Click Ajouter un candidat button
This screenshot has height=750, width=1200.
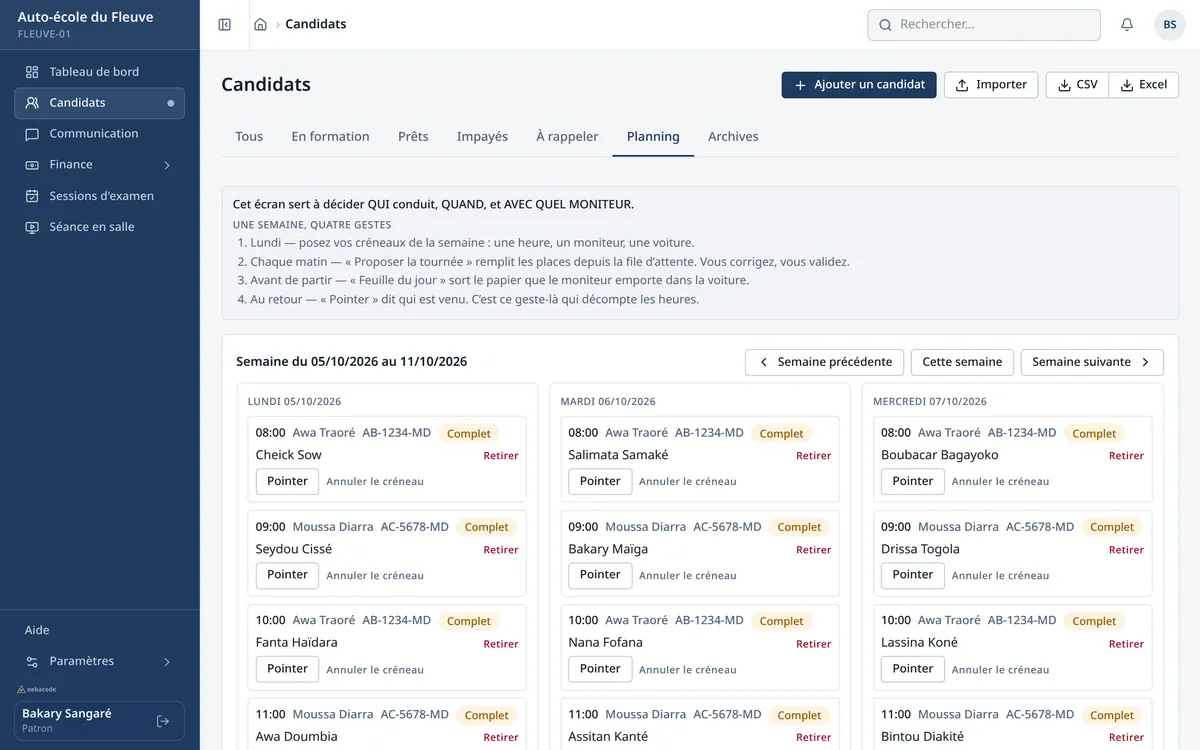tap(859, 85)
